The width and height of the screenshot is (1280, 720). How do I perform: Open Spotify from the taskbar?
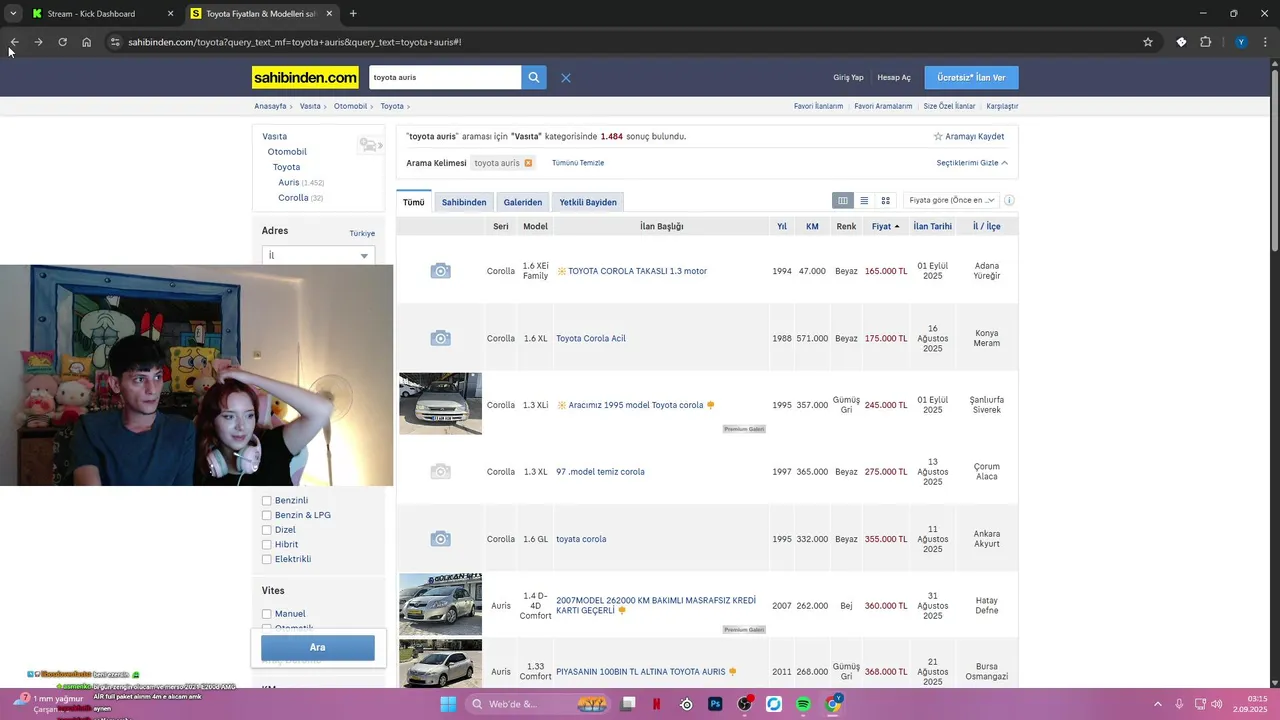point(803,704)
